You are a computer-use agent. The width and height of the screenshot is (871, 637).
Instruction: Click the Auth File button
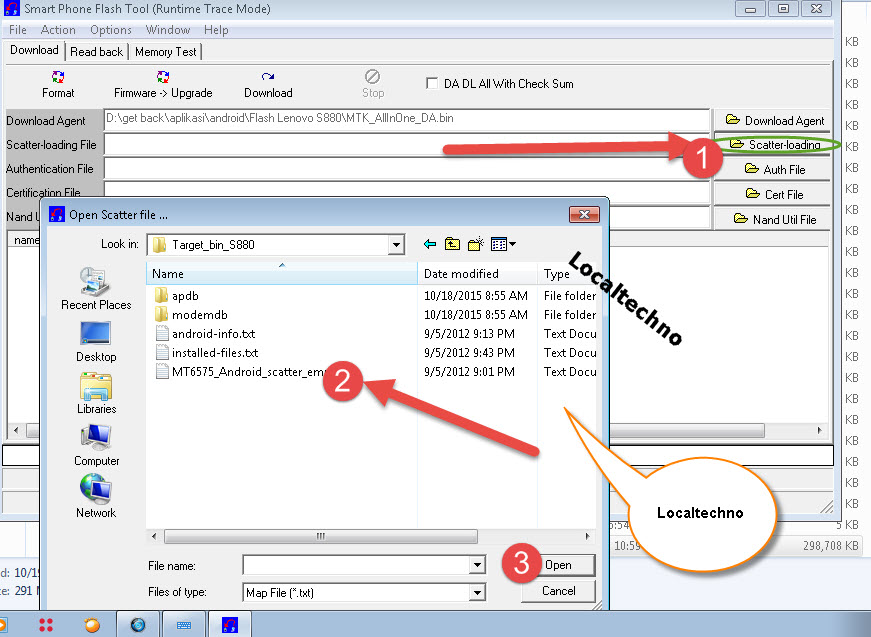click(x=774, y=169)
